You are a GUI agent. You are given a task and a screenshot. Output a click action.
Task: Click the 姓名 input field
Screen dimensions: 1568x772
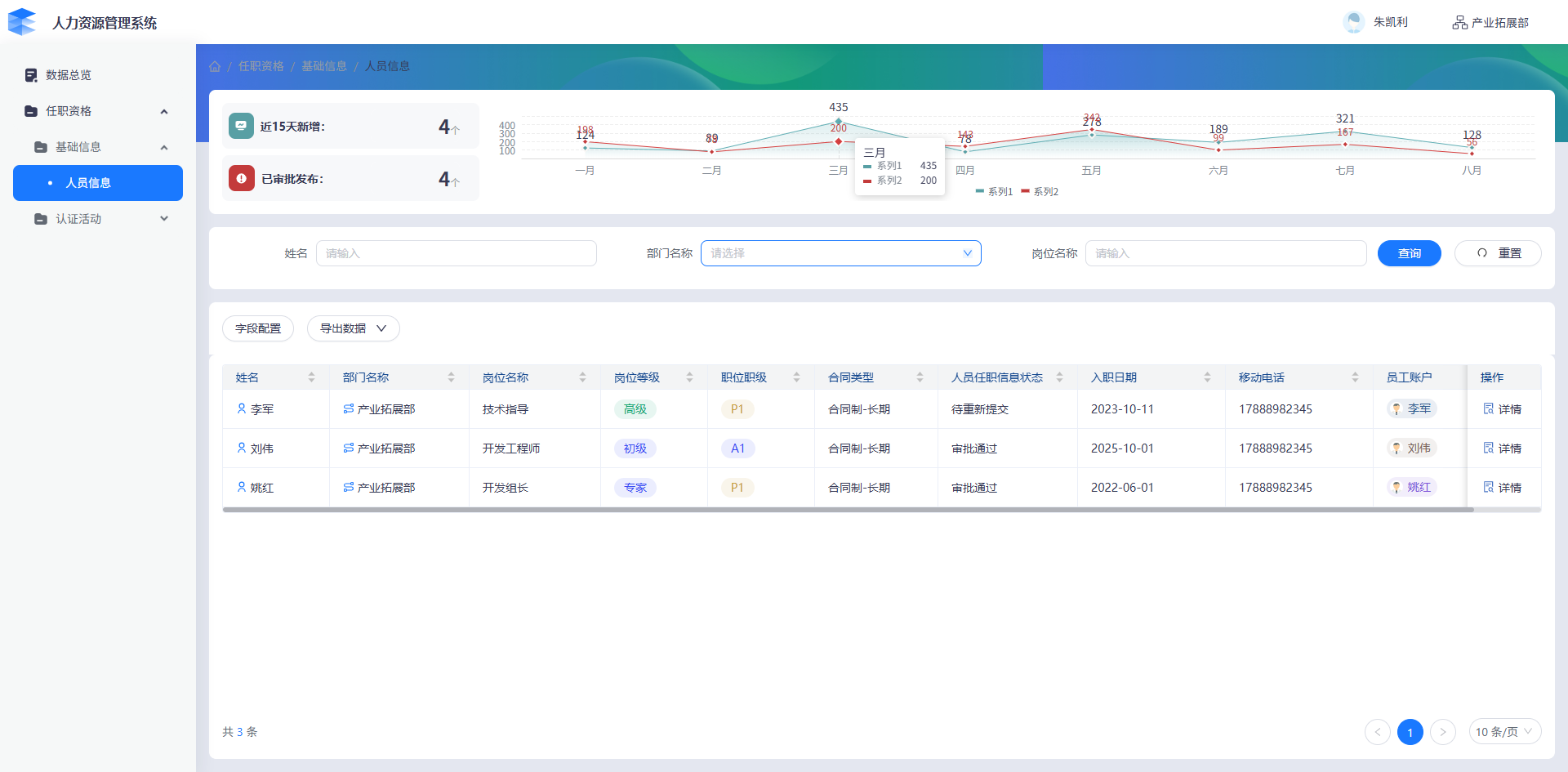(x=456, y=253)
